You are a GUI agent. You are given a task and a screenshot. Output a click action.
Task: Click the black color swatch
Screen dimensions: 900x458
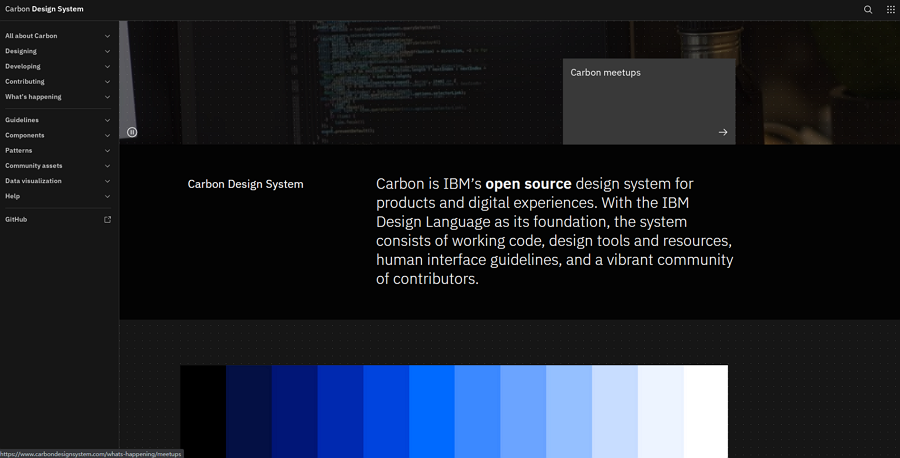point(203,412)
